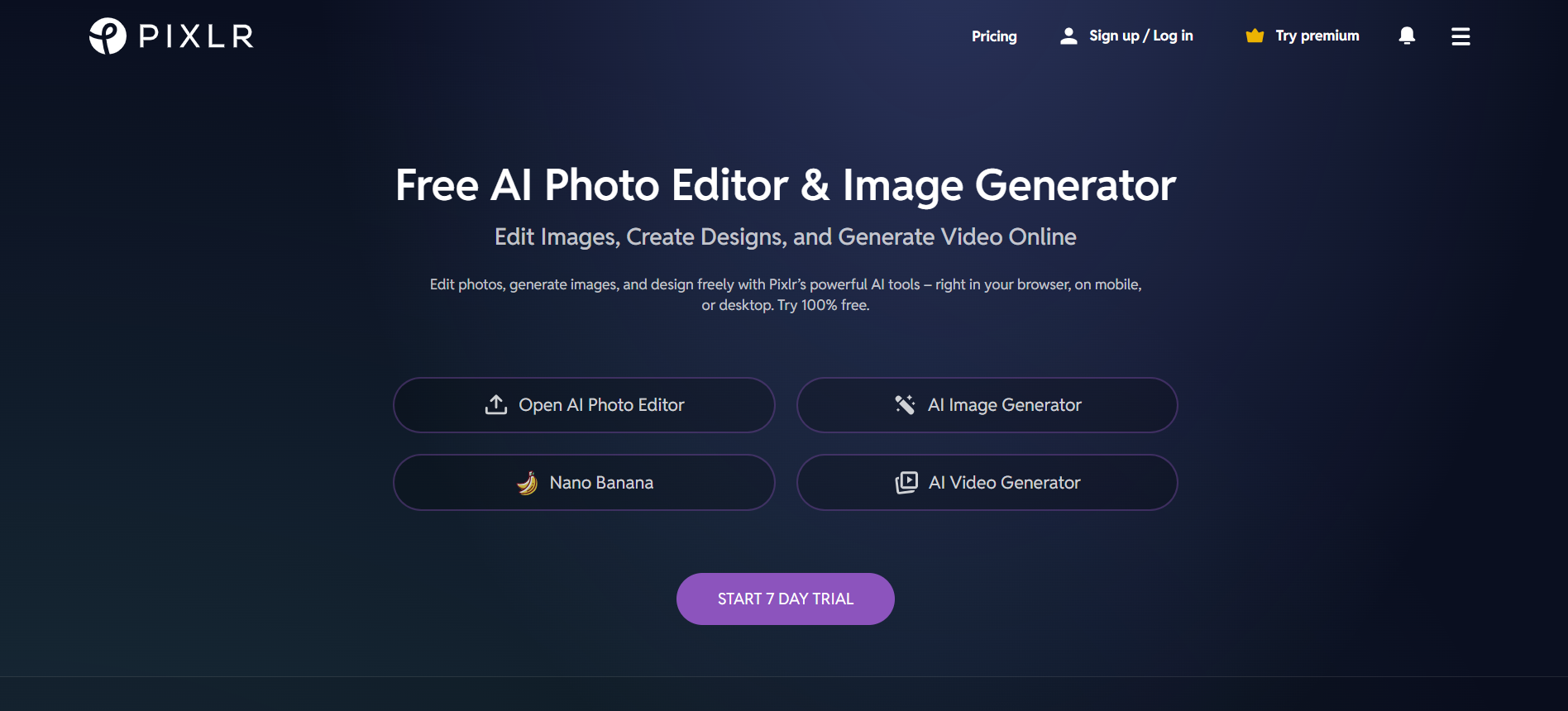Click Open AI Photo Editor button
This screenshot has width=1568, height=711.
584,405
